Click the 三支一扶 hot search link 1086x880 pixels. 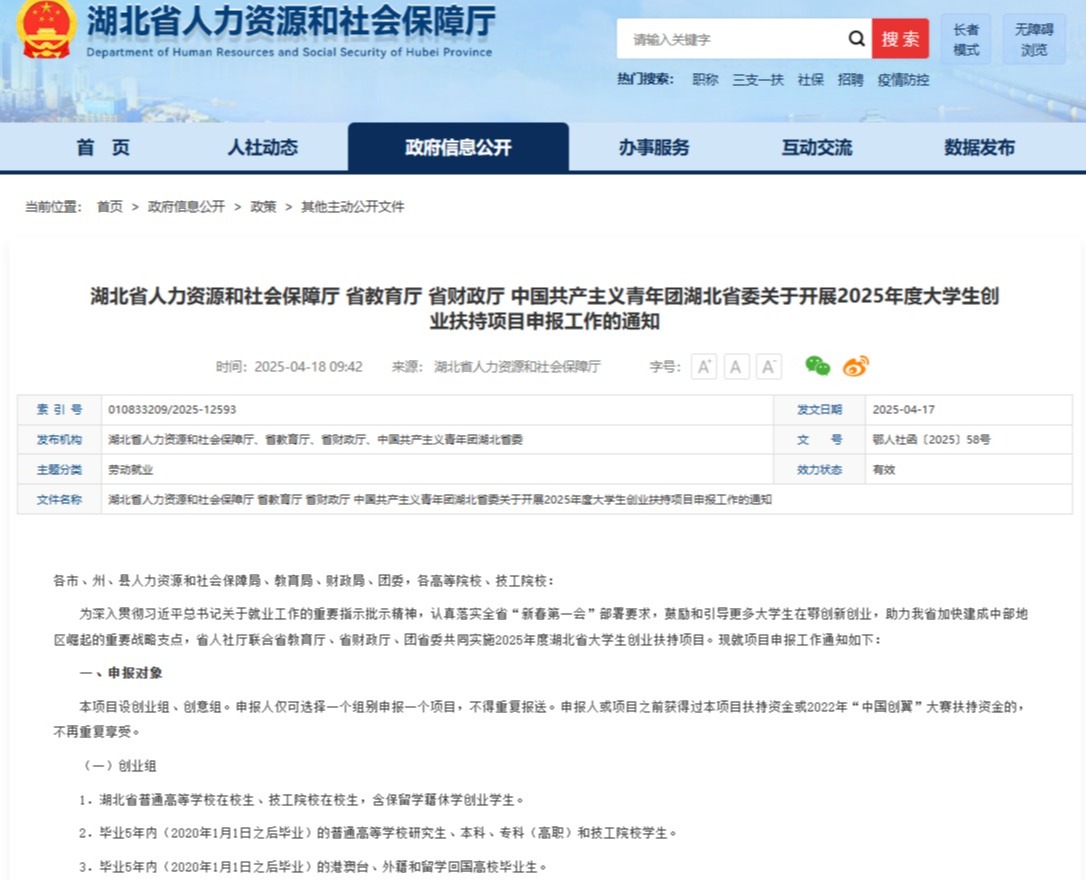757,80
